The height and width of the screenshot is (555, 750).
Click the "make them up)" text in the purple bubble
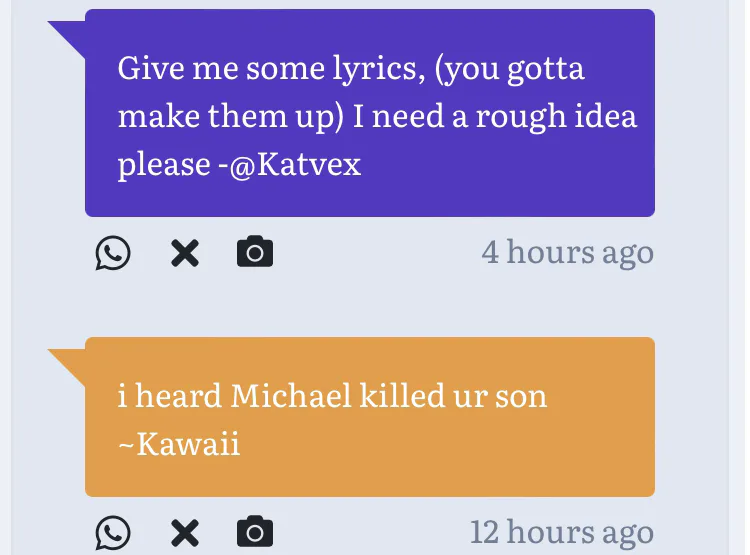[x=231, y=116]
